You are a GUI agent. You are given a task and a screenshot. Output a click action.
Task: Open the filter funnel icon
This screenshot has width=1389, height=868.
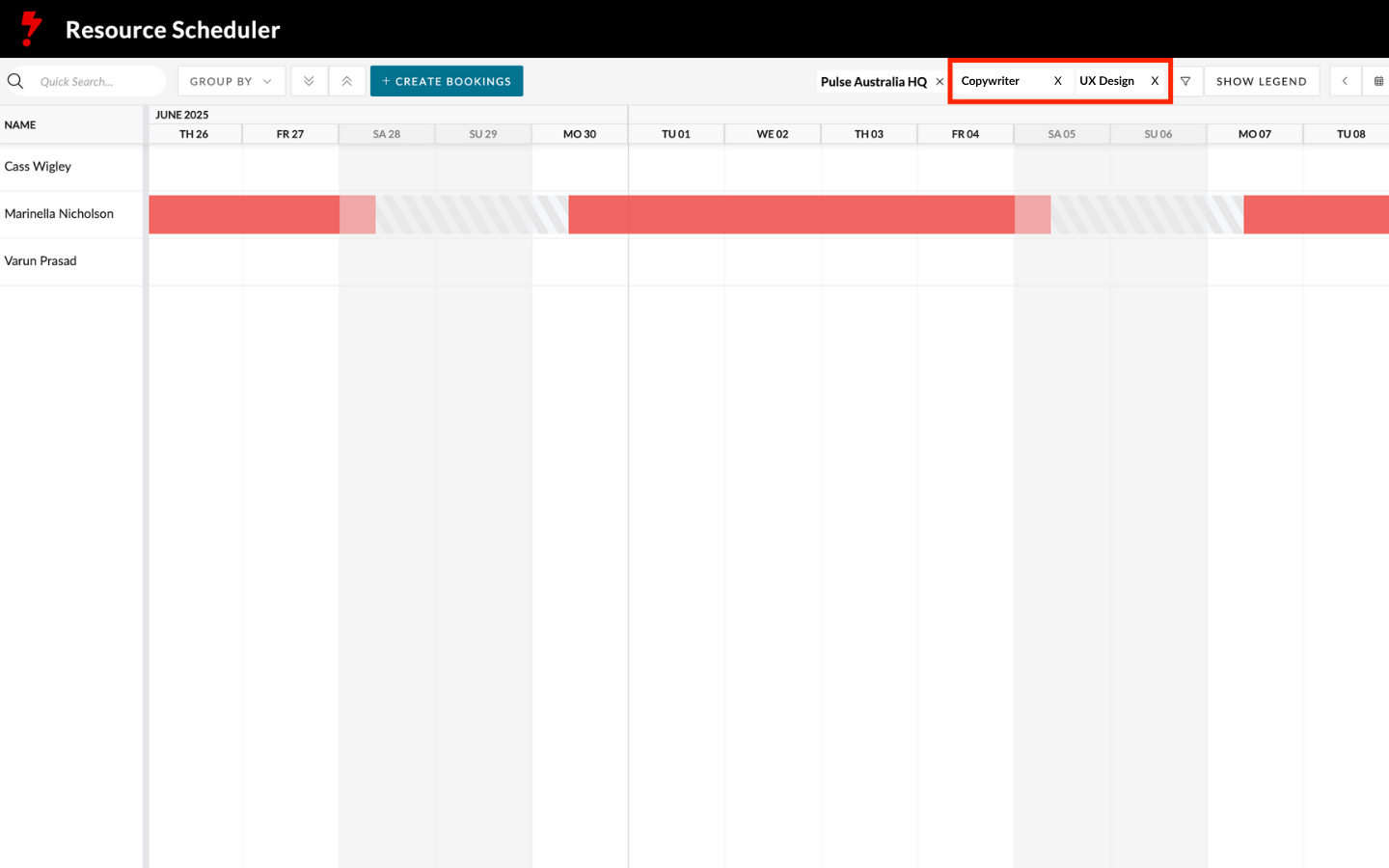1185,81
